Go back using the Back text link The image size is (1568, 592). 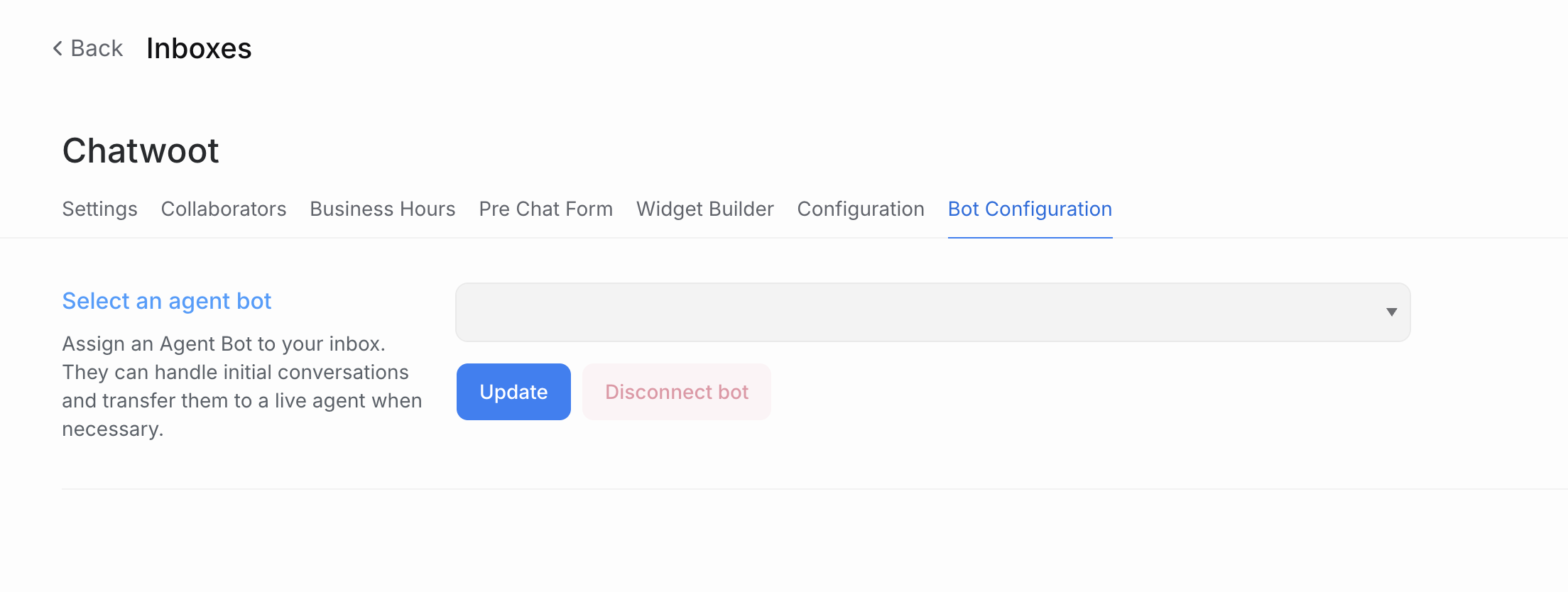[x=97, y=48]
